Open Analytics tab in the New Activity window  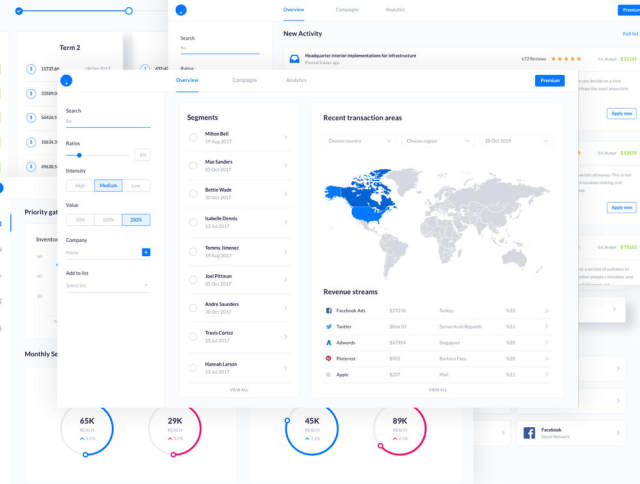[395, 9]
